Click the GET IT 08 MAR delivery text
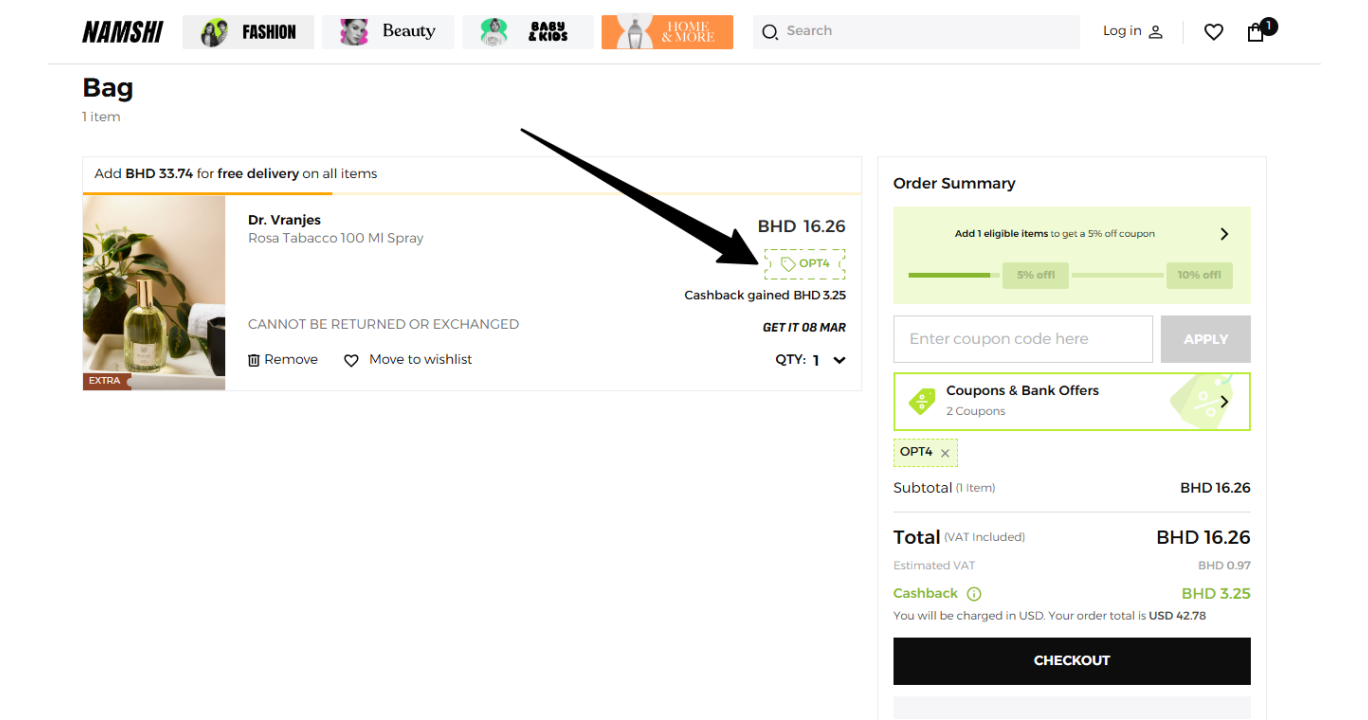The image size is (1368, 720). [x=804, y=328]
